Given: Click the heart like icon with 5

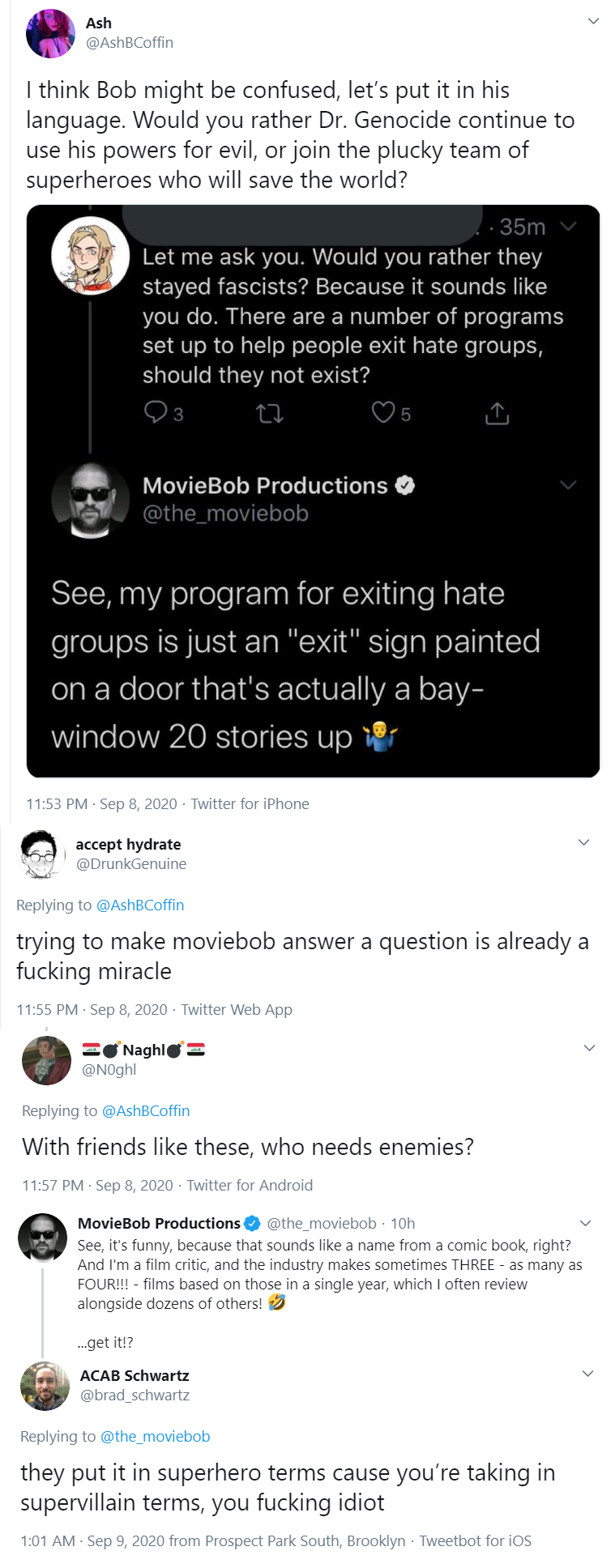Looking at the screenshot, I should point(383,413).
